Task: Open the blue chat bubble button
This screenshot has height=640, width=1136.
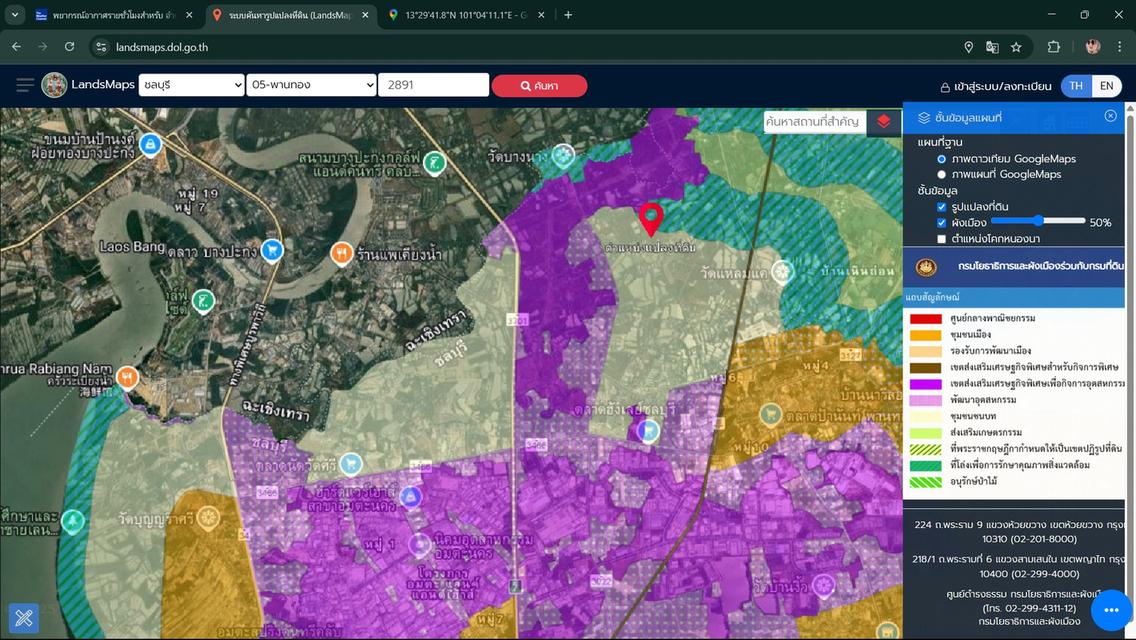Action: click(x=1111, y=609)
